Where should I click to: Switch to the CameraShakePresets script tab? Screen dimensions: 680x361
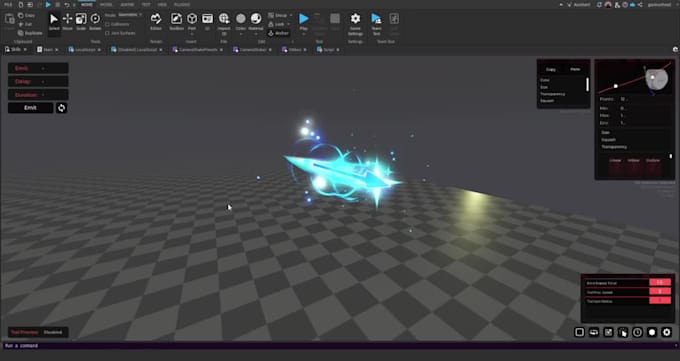click(197, 50)
